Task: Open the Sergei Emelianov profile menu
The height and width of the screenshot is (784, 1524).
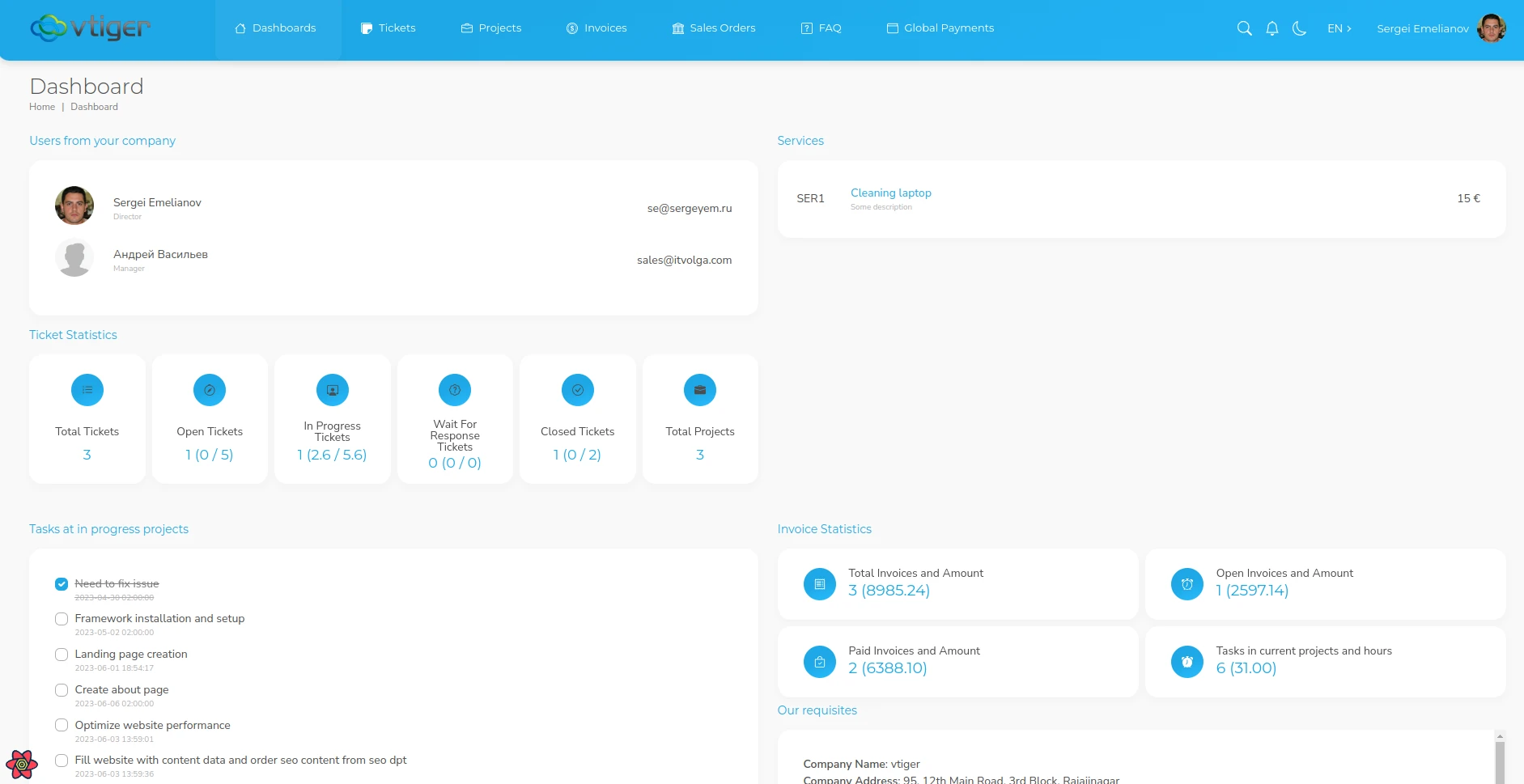Action: pos(1422,28)
